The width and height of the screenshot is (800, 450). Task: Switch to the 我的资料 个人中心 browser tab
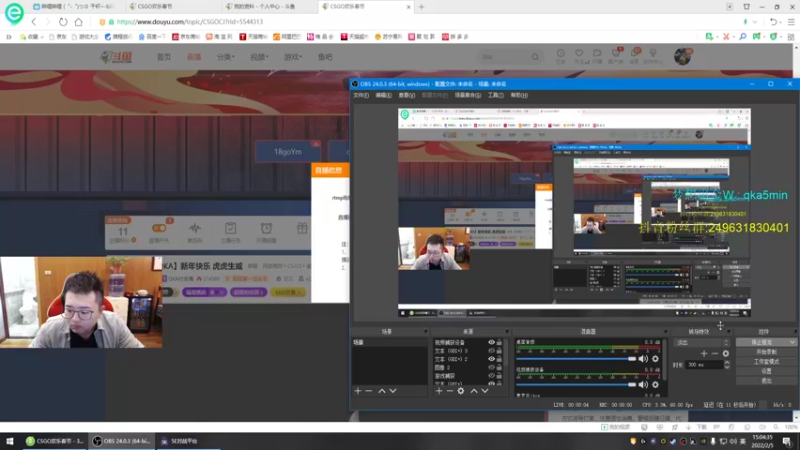(268, 7)
